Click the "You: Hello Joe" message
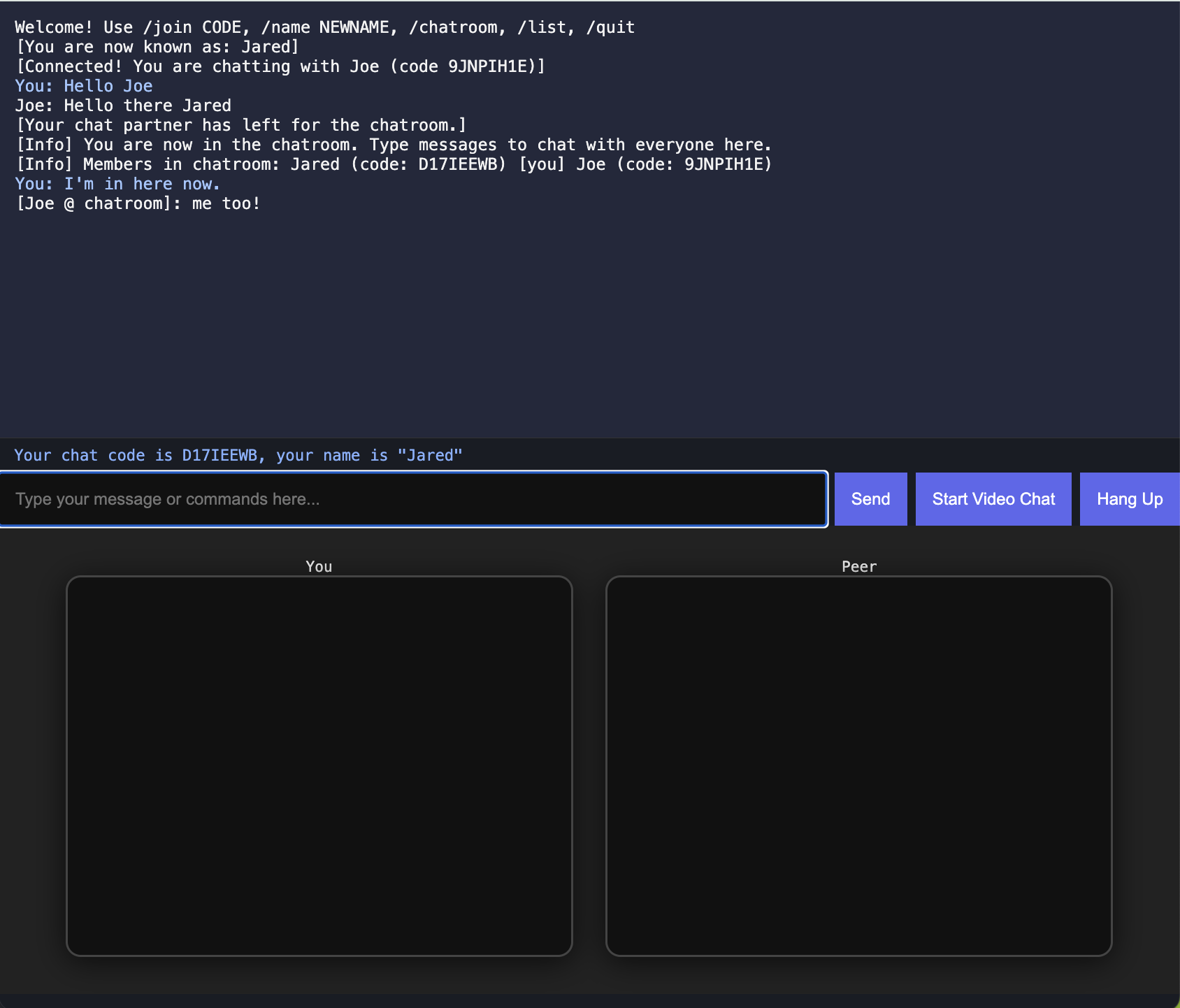 (x=84, y=86)
